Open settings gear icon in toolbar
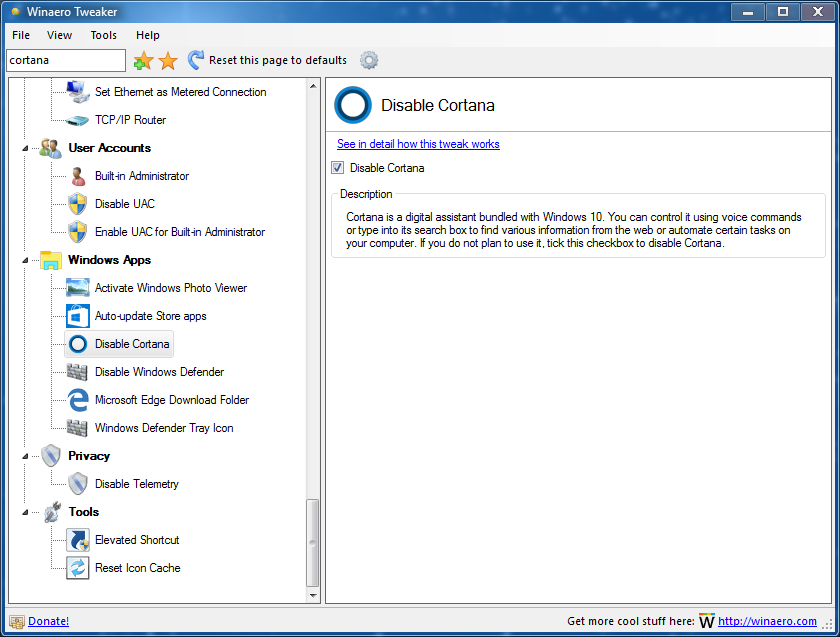The height and width of the screenshot is (637, 840). pos(369,60)
